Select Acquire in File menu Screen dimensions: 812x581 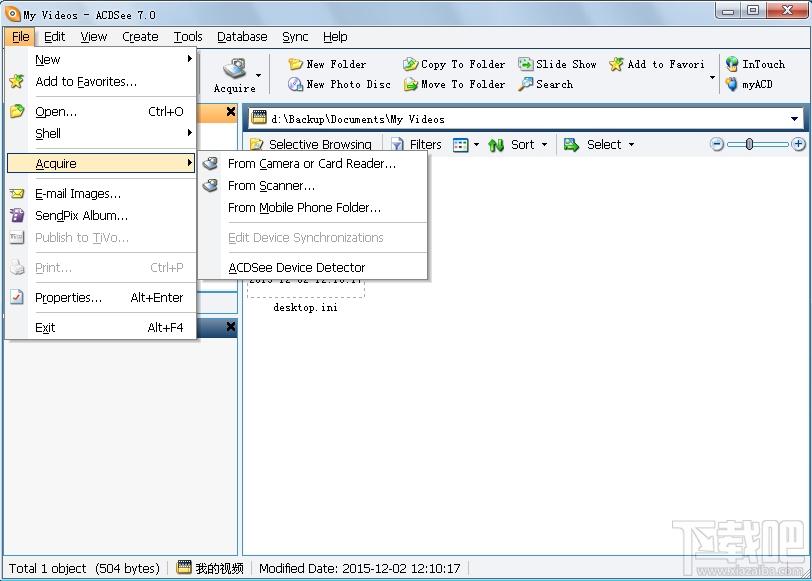[x=101, y=163]
